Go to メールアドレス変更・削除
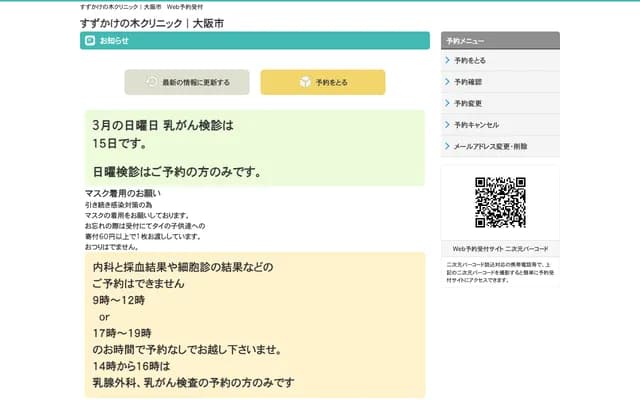The height and width of the screenshot is (400, 640). (x=490, y=146)
